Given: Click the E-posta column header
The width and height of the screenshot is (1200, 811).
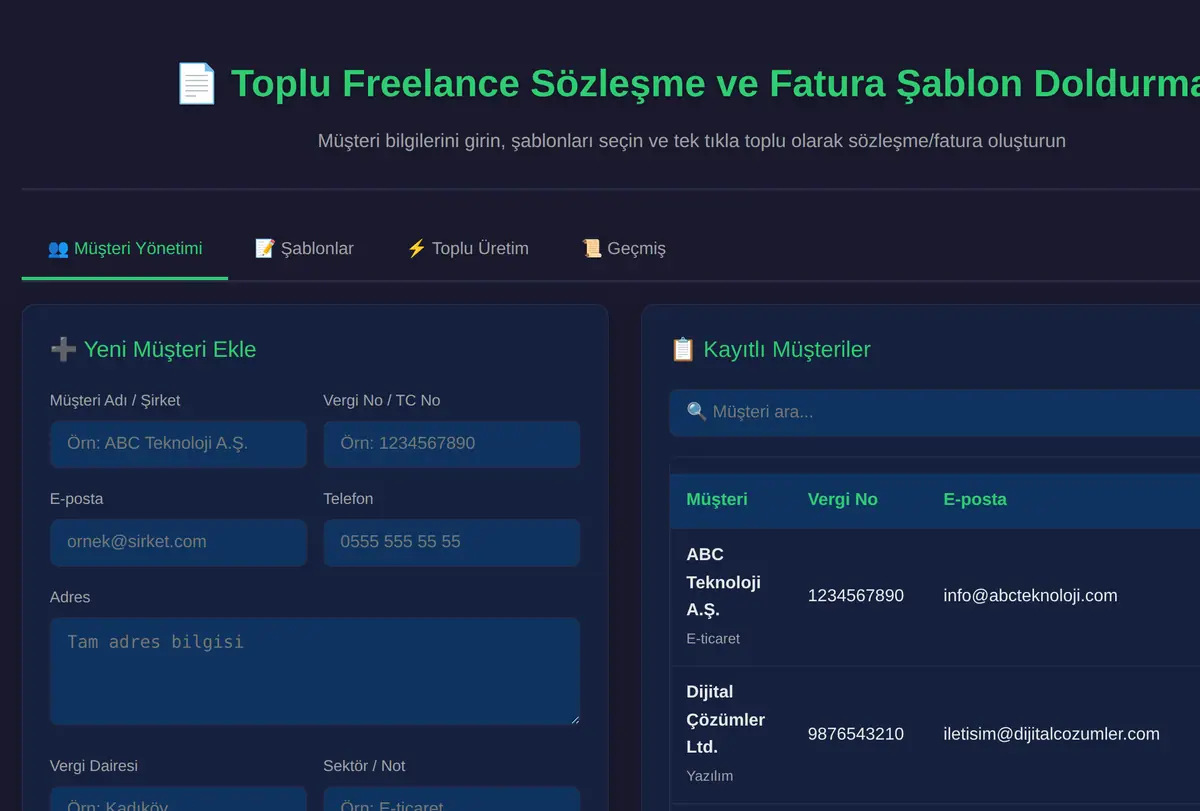Looking at the screenshot, I should 975,499.
